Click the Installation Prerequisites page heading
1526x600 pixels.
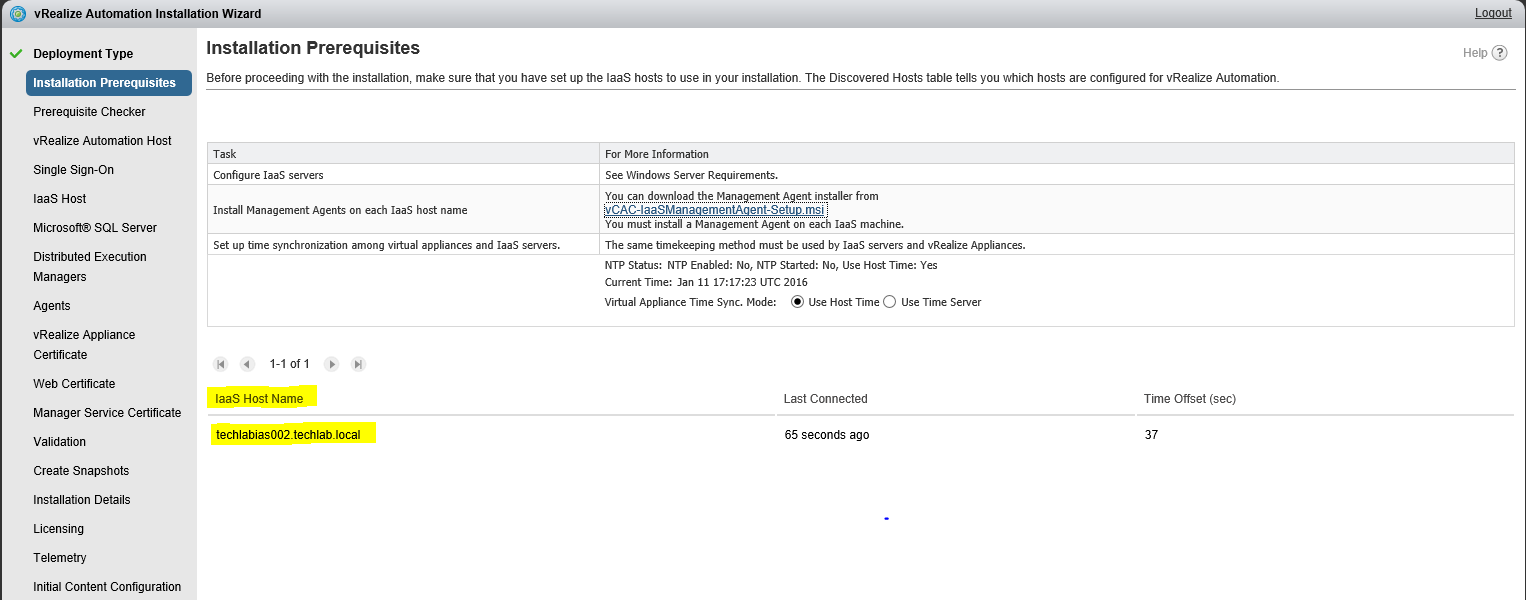tap(313, 48)
